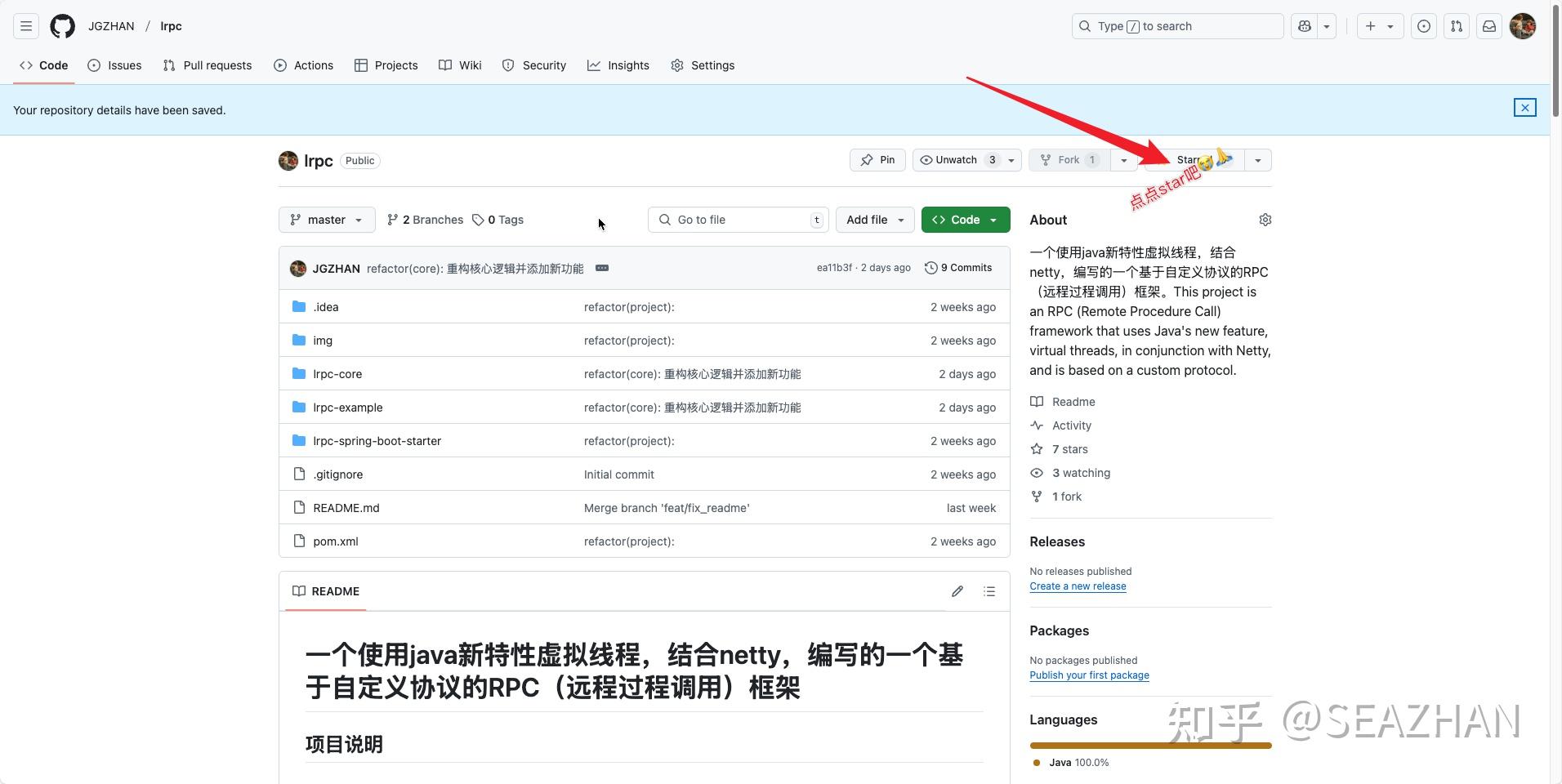1562x784 pixels.
Task: Open the green Code dropdown
Action: pos(966,219)
